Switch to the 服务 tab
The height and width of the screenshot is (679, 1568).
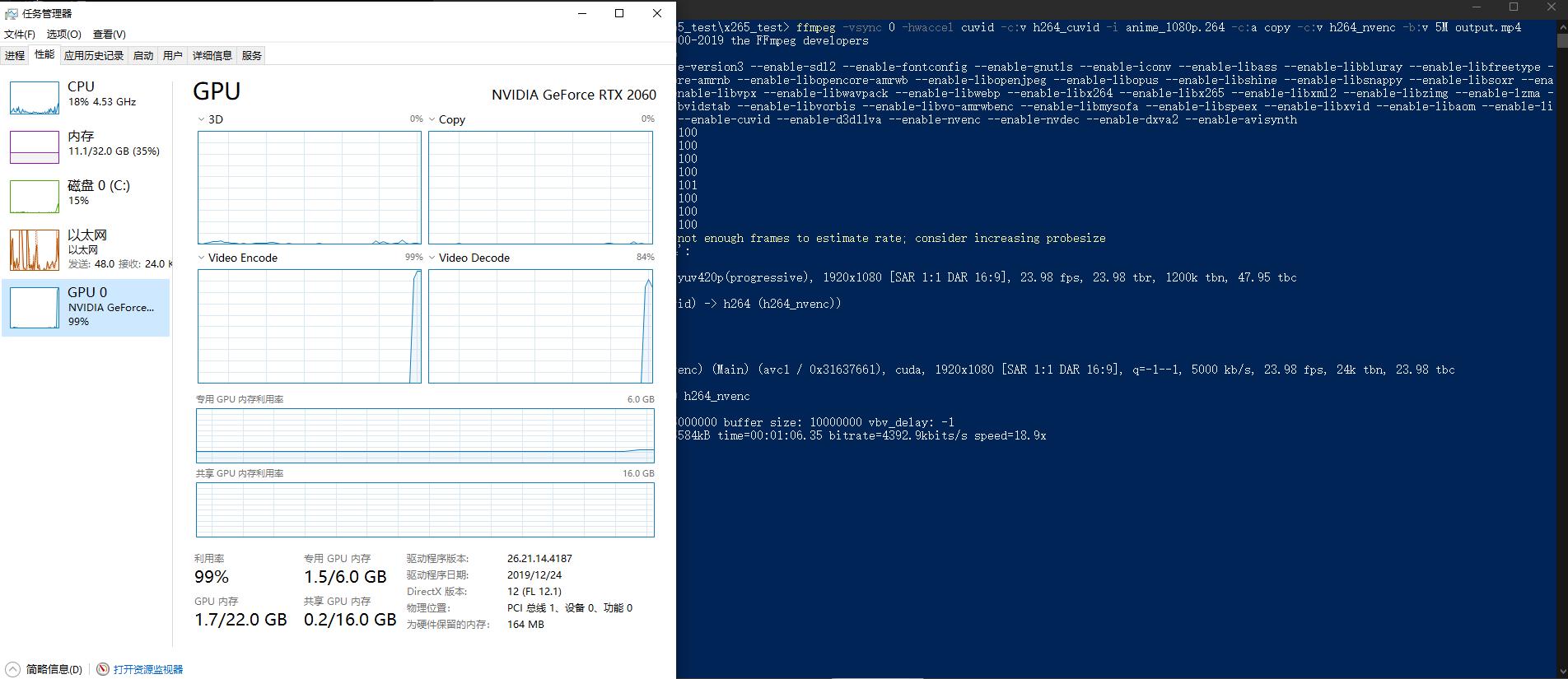(x=251, y=55)
